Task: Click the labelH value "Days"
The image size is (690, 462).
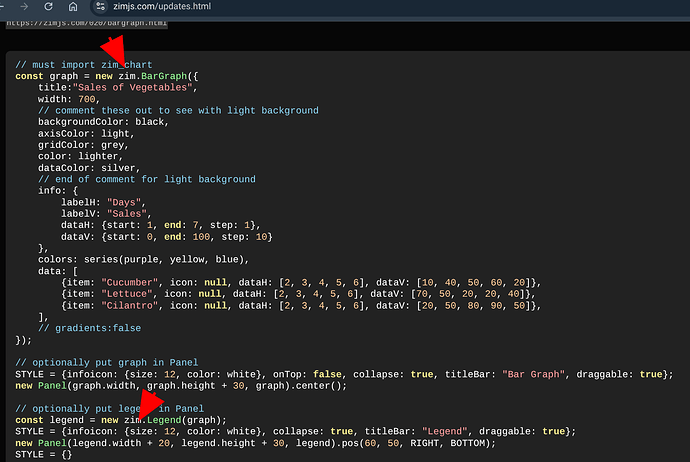Action: 124,202
